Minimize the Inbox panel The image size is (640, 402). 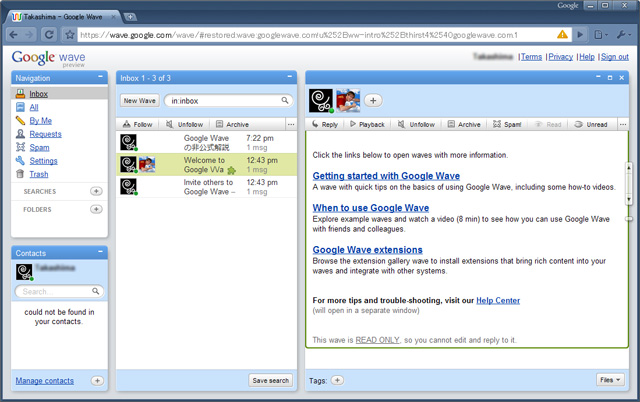coord(290,77)
